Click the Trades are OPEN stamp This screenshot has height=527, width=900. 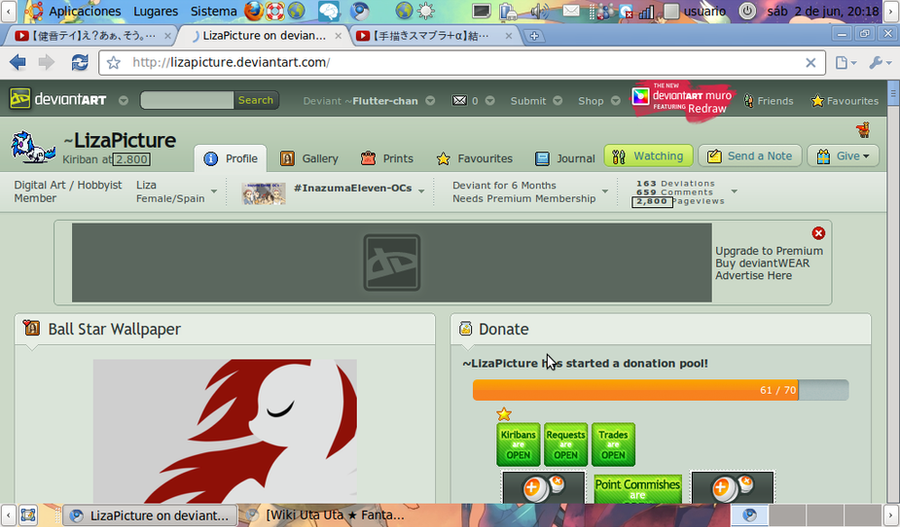click(613, 444)
